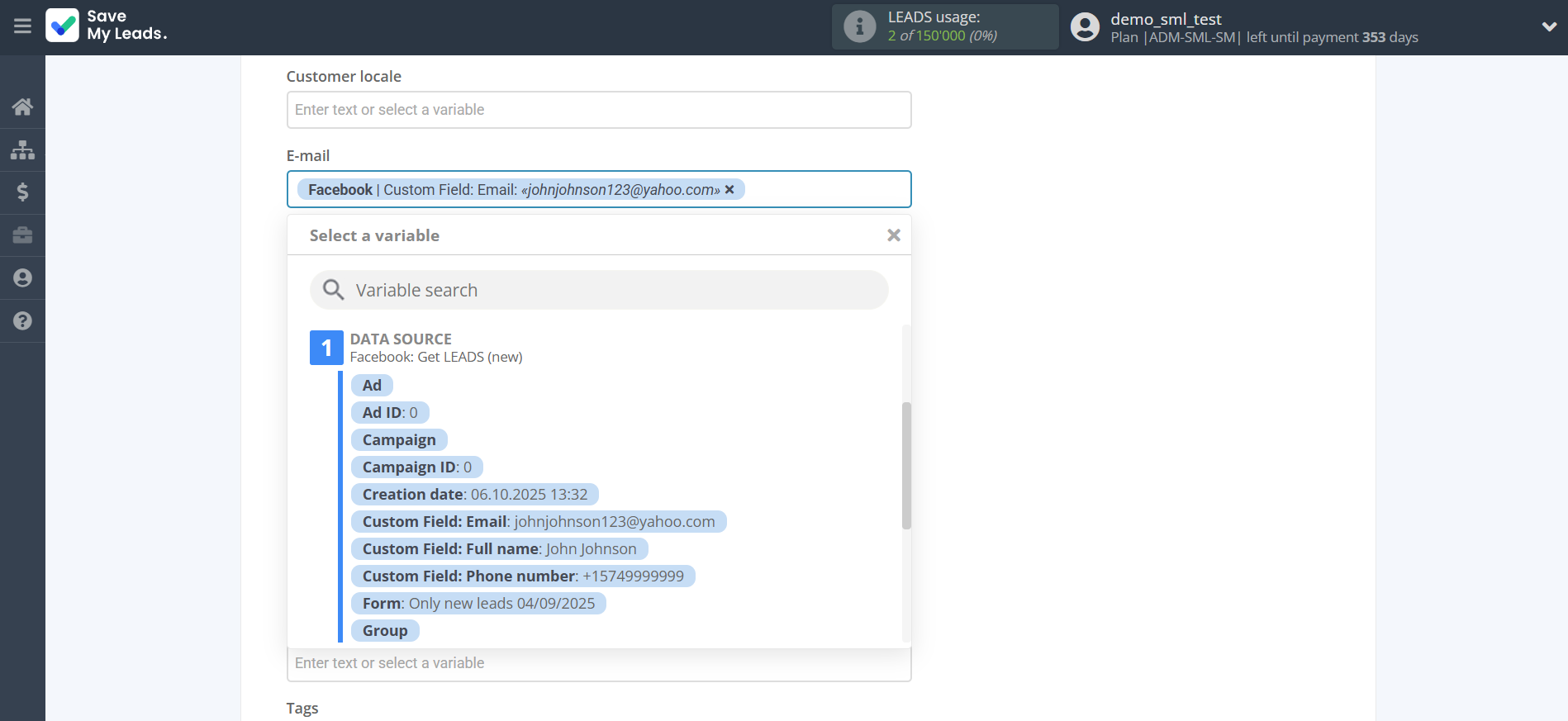This screenshot has width=1568, height=721.
Task: Expand the account dropdown chevron
Action: tap(1549, 26)
